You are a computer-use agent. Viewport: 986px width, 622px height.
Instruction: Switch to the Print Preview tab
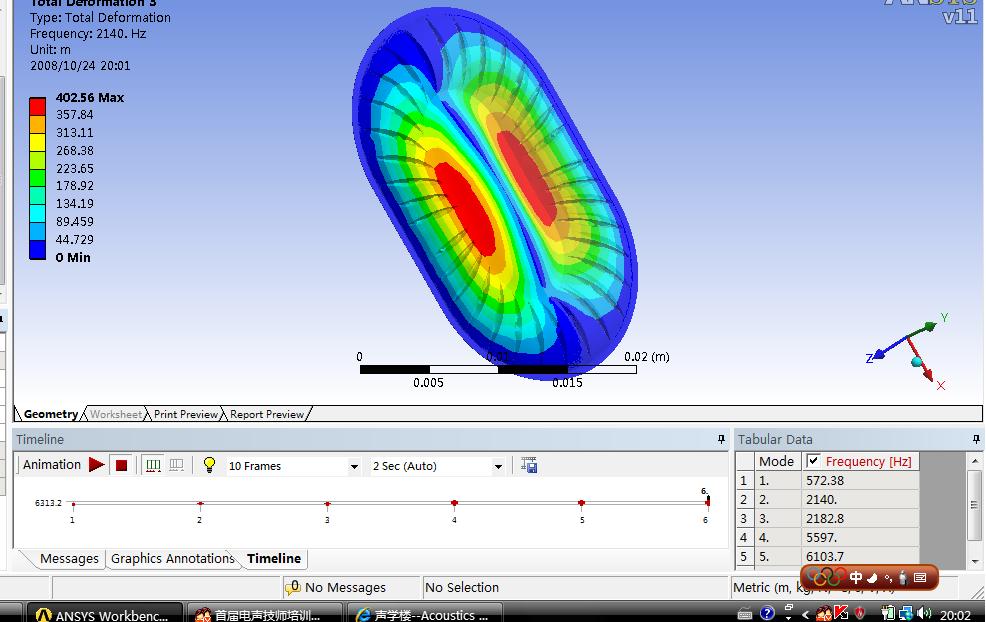click(x=185, y=414)
